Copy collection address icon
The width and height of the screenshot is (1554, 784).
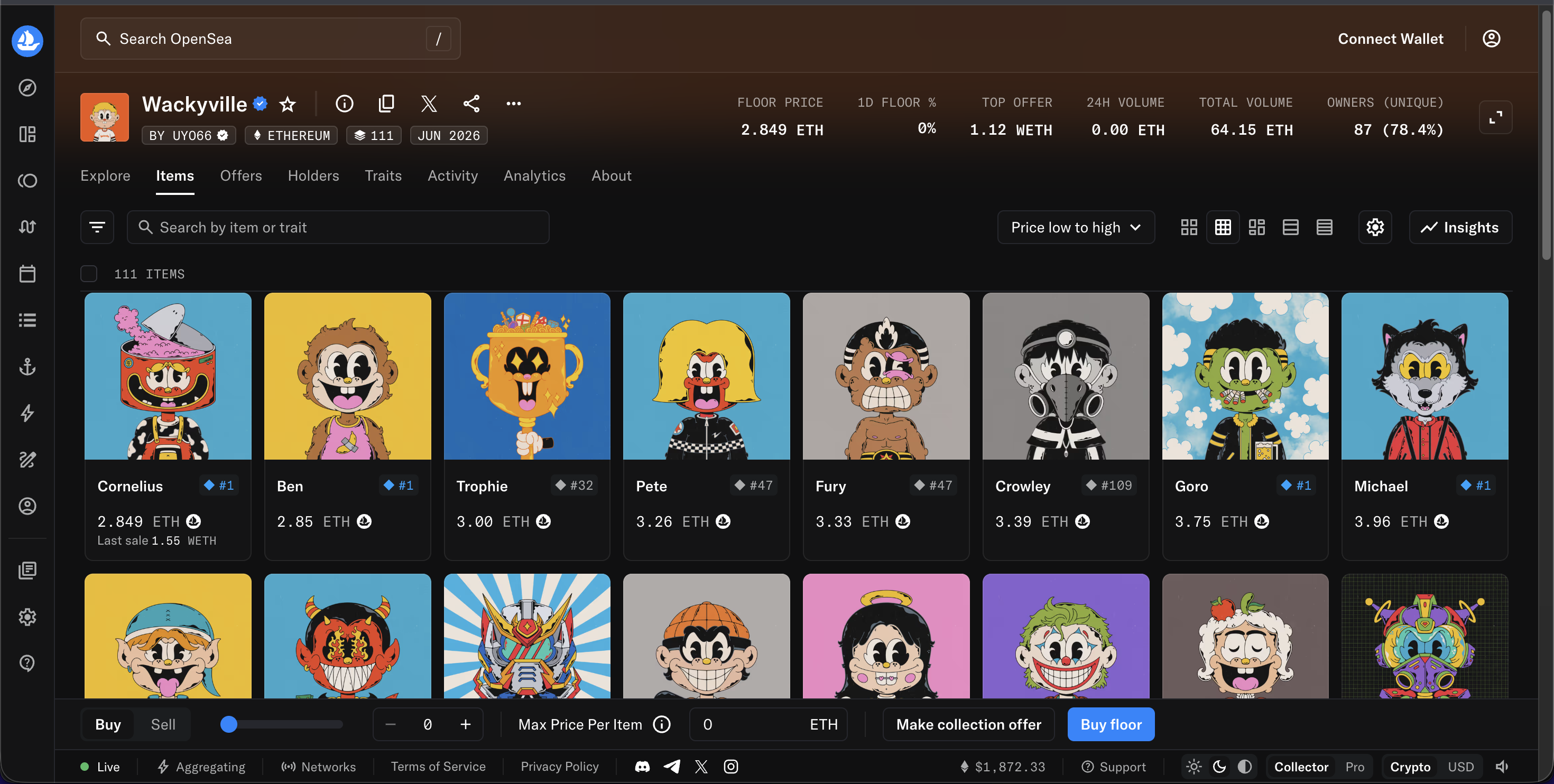tap(387, 104)
